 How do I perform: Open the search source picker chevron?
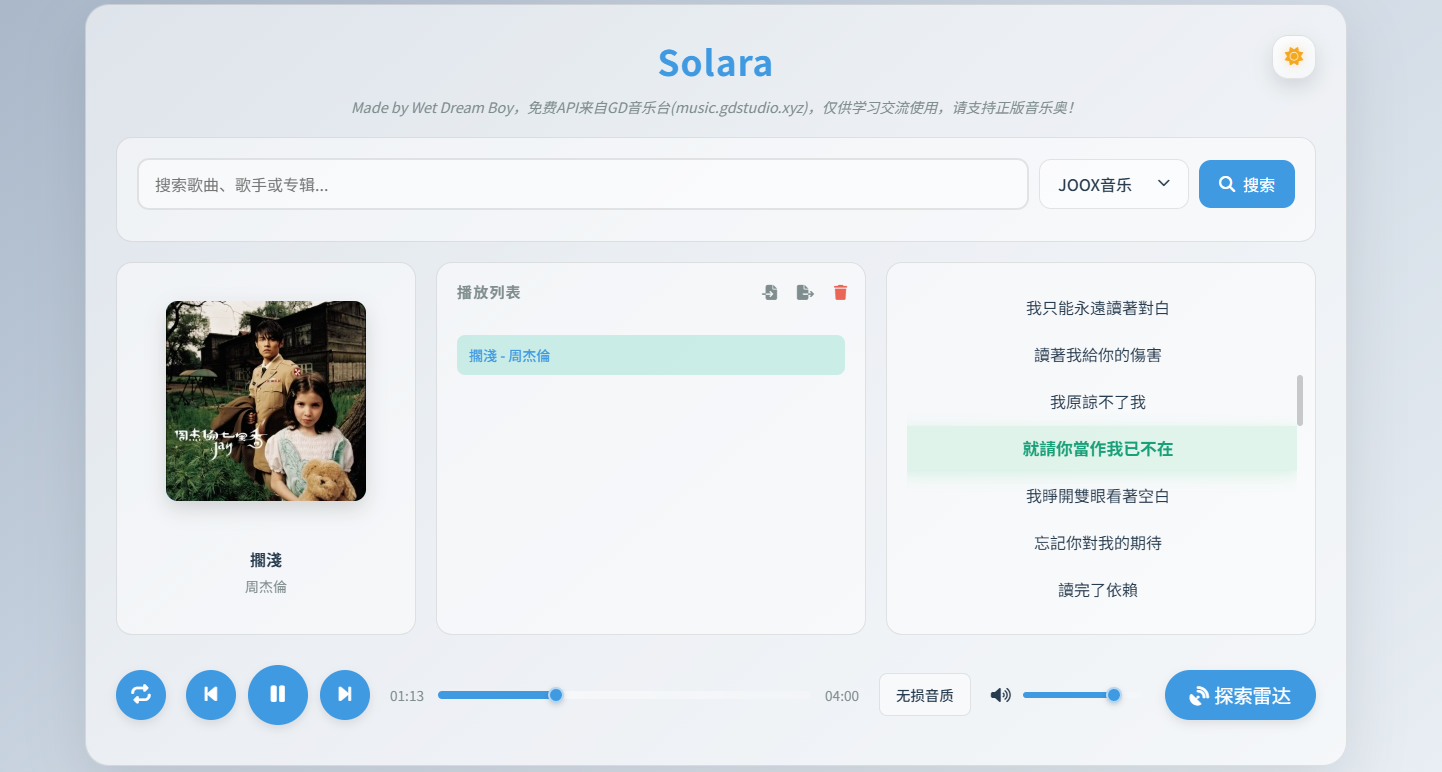(1163, 184)
